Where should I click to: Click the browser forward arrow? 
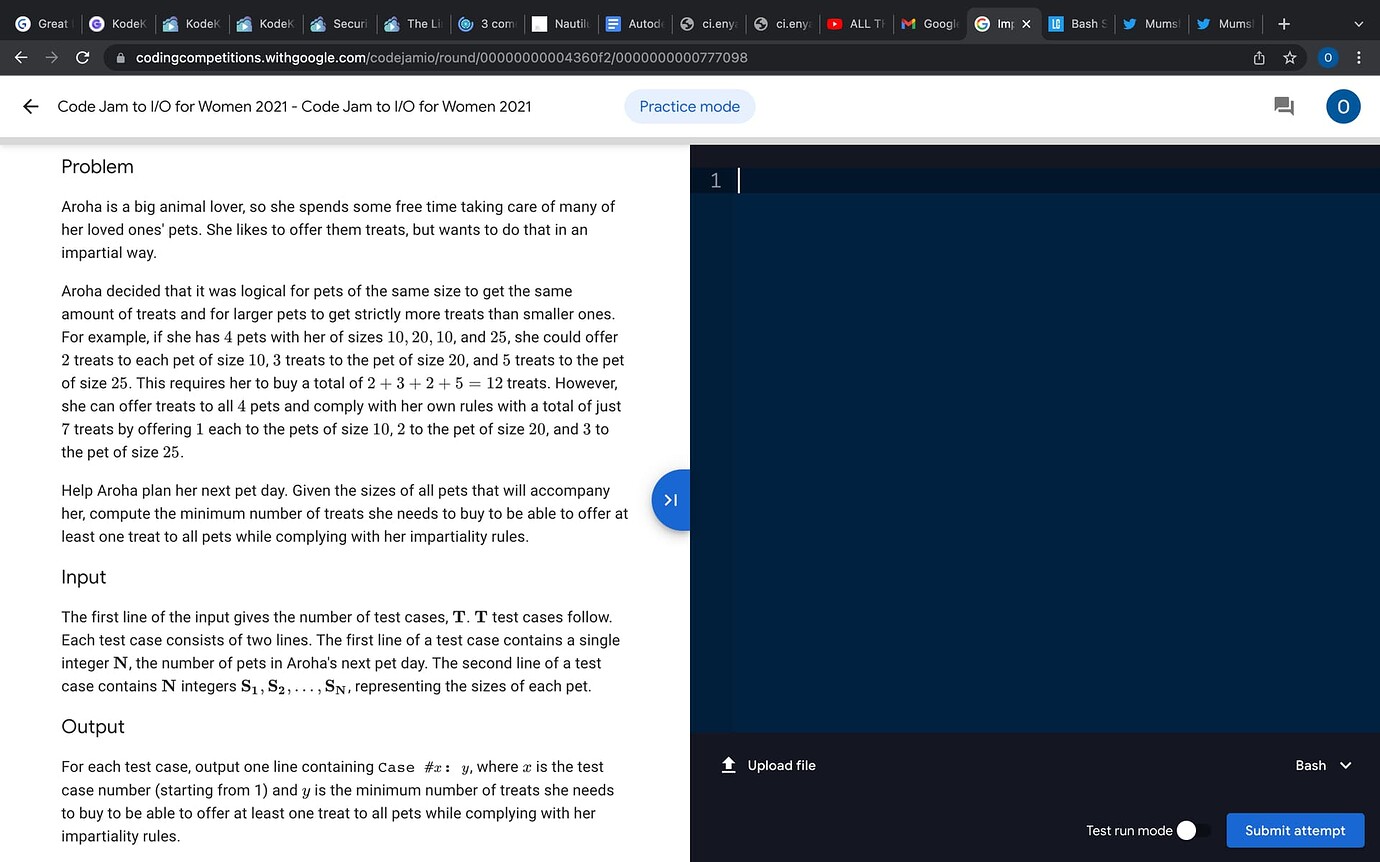tap(52, 58)
